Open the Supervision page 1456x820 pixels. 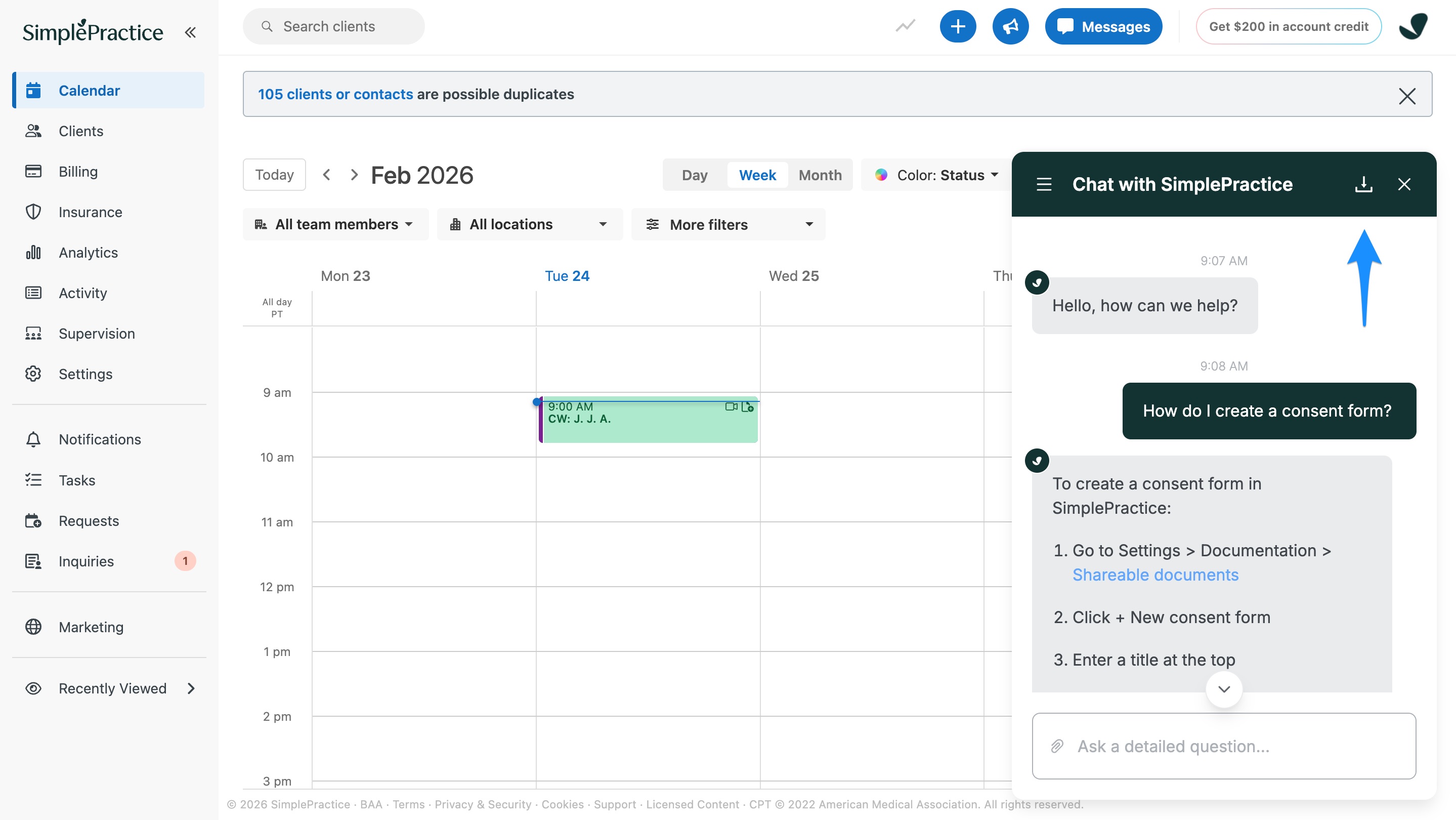point(109,334)
